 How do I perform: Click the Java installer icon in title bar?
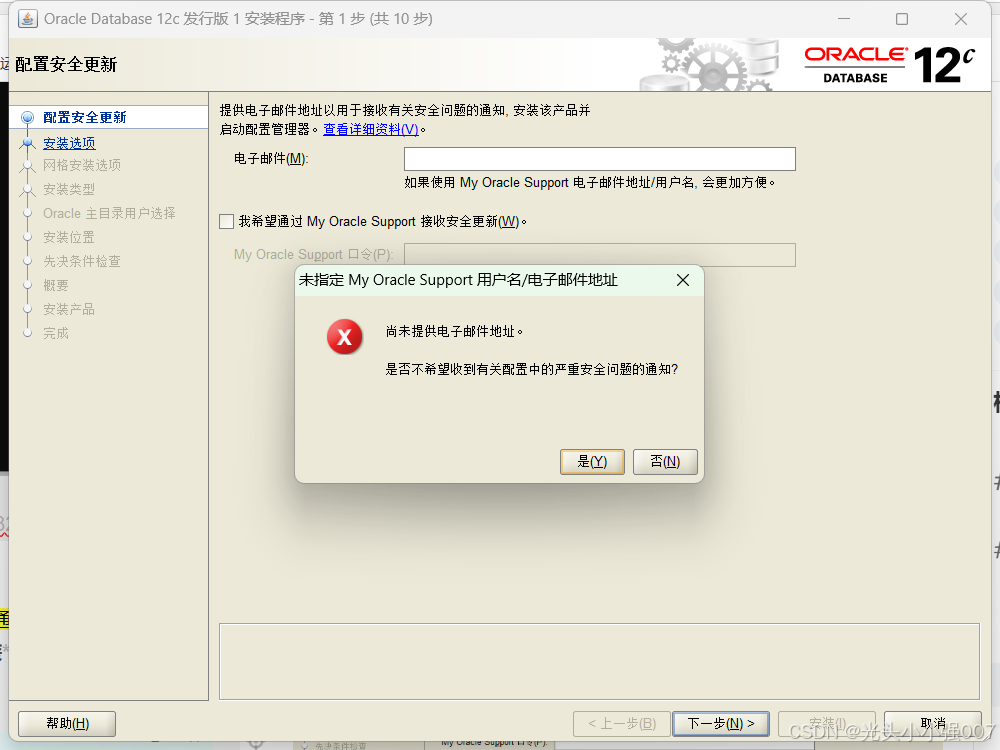pos(27,18)
